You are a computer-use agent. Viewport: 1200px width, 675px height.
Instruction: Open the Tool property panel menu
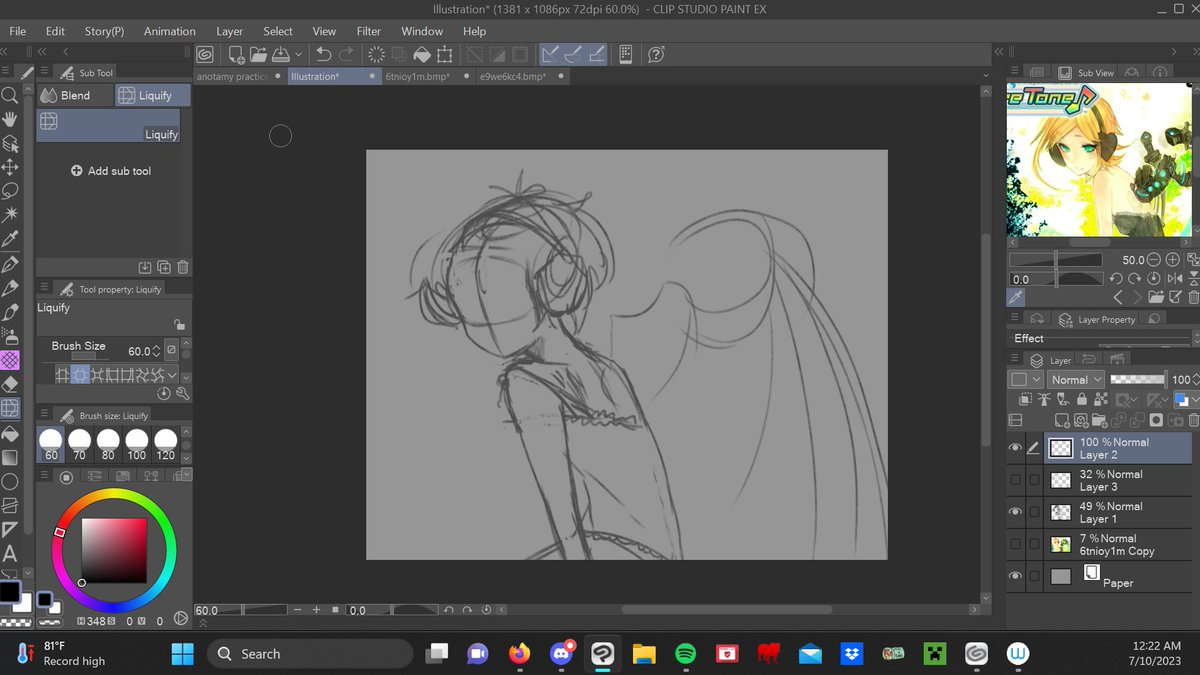tap(43, 289)
